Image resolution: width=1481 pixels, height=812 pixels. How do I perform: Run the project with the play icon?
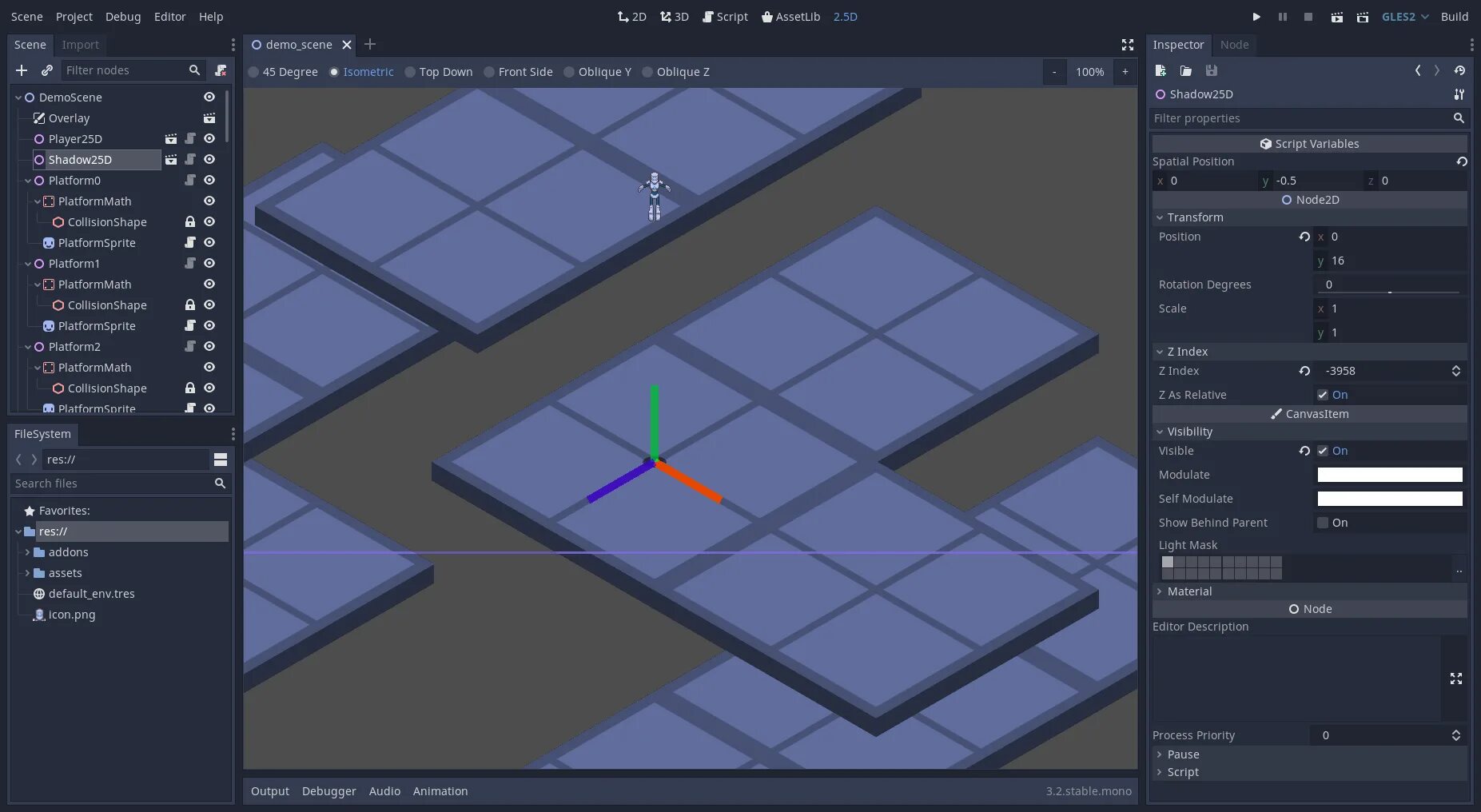(1255, 16)
